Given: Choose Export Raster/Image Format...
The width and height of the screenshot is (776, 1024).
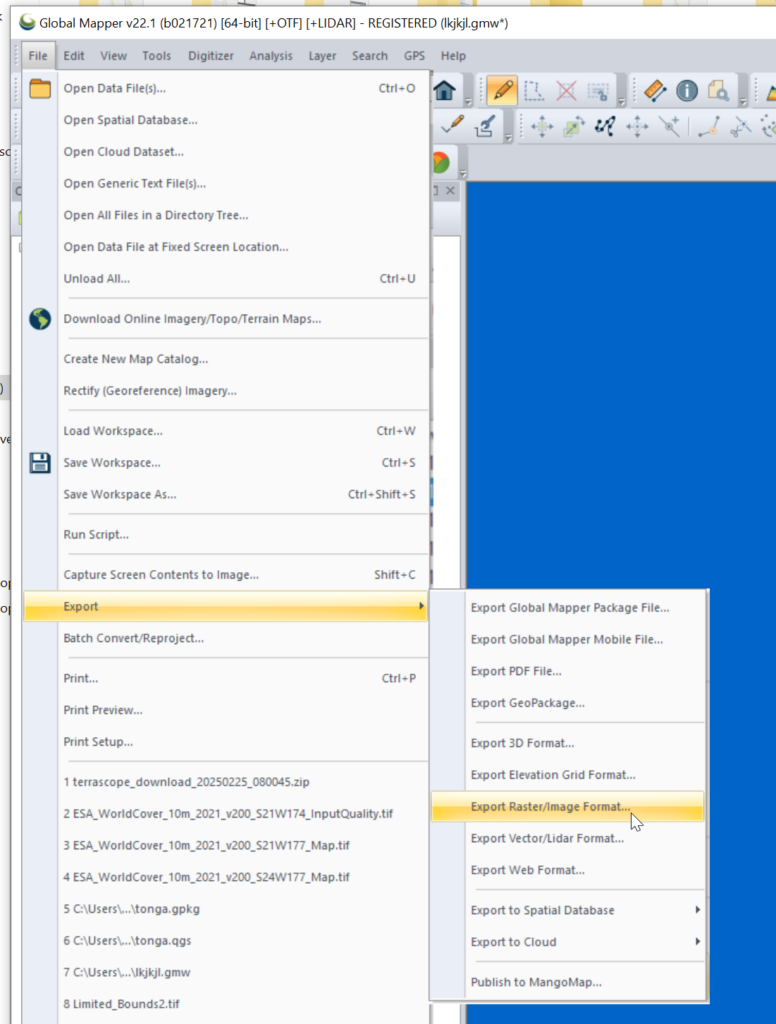Looking at the screenshot, I should tap(568, 807).
